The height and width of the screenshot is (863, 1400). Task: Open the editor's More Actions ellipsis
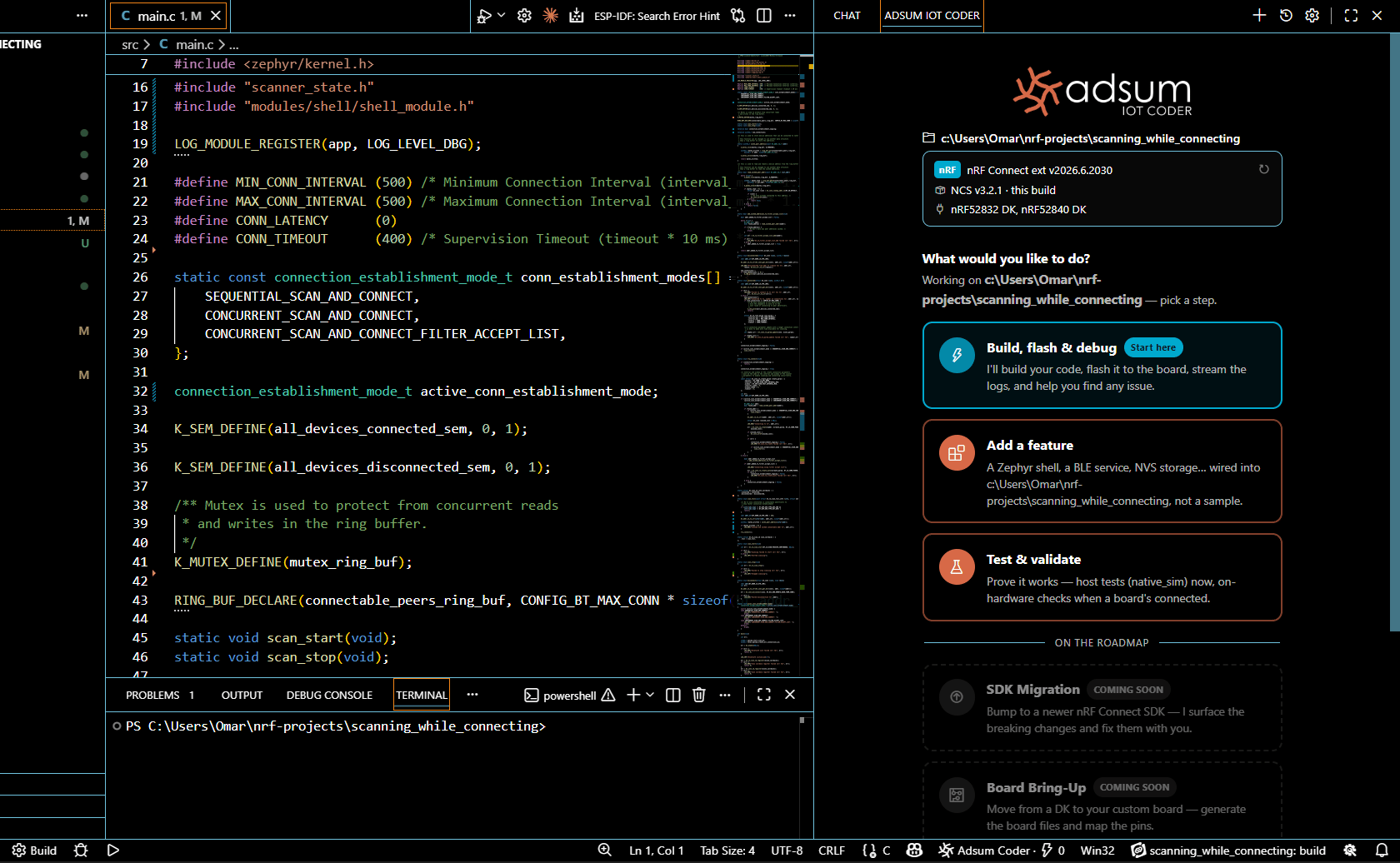(x=790, y=16)
